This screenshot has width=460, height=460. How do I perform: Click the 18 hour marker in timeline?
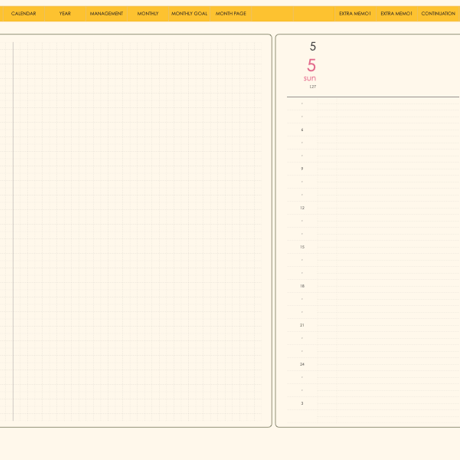click(302, 286)
